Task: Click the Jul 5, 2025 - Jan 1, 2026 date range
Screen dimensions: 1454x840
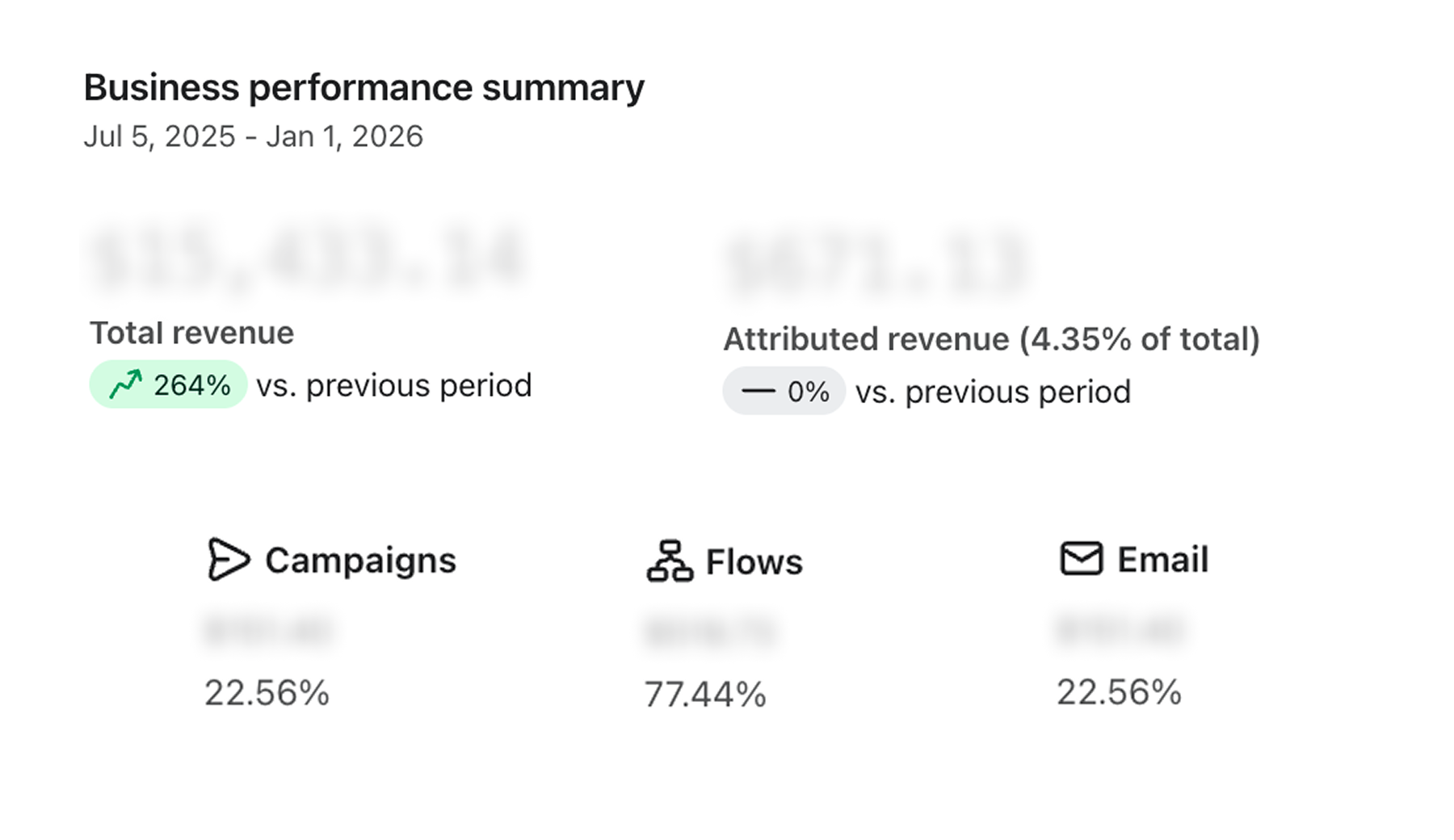Action: 253,136
